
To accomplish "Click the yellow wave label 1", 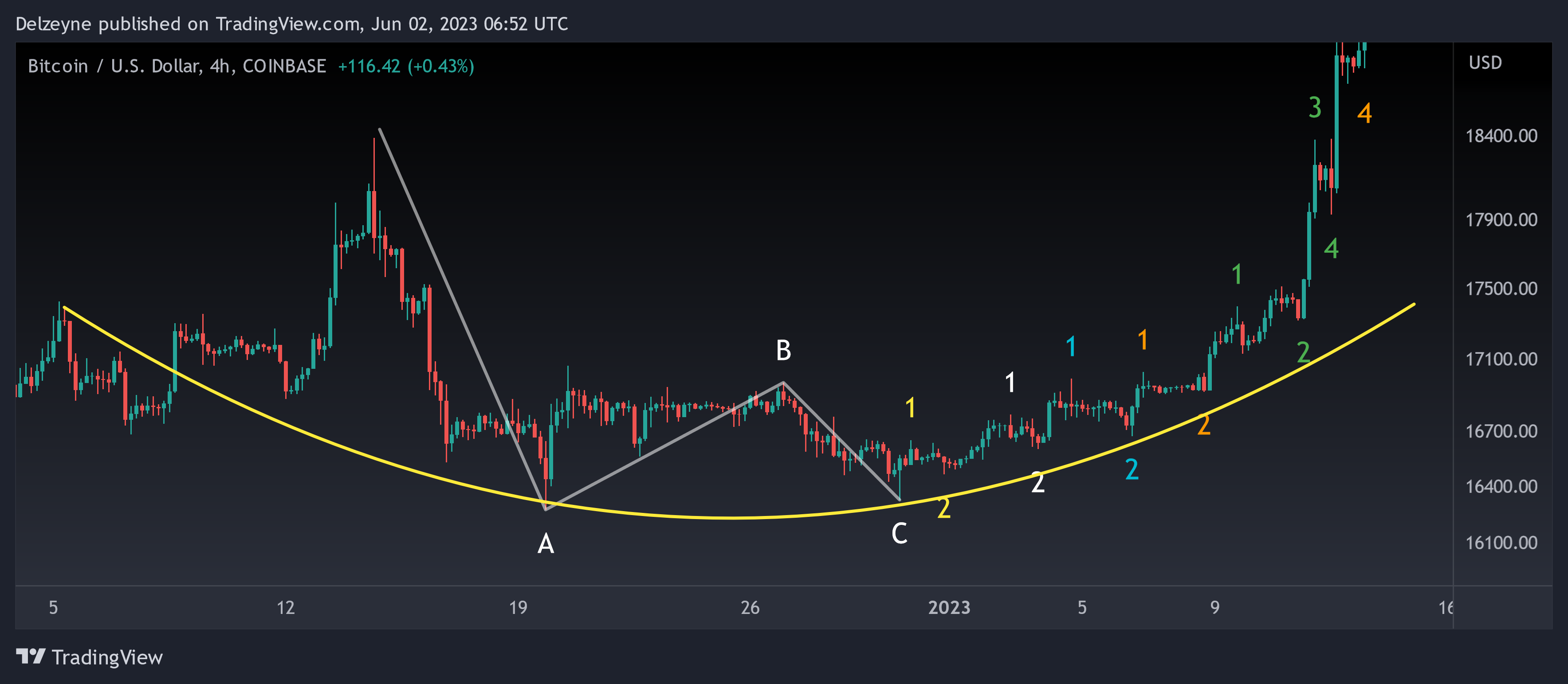I will click(910, 407).
